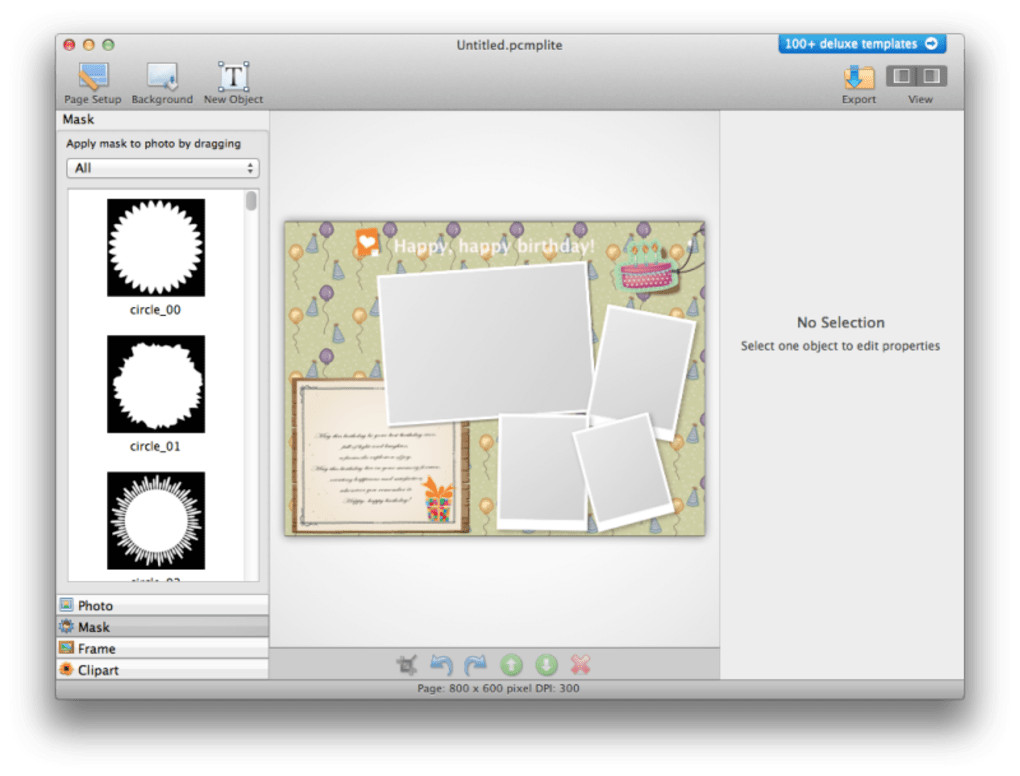Viewport: 1020px width, 776px height.
Task: Expand the Frame section in the sidebar
Action: [x=162, y=648]
